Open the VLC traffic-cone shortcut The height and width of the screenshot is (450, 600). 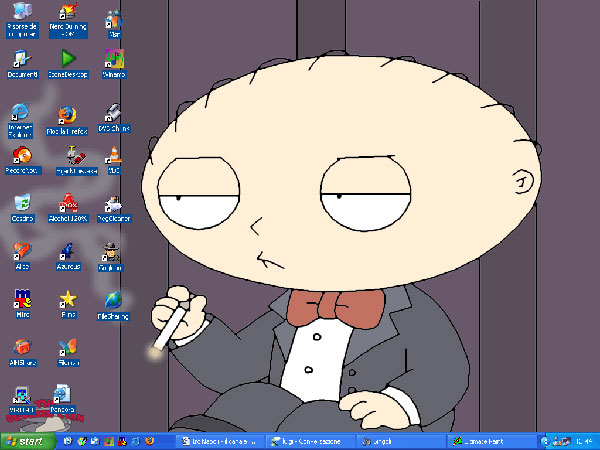(x=114, y=160)
